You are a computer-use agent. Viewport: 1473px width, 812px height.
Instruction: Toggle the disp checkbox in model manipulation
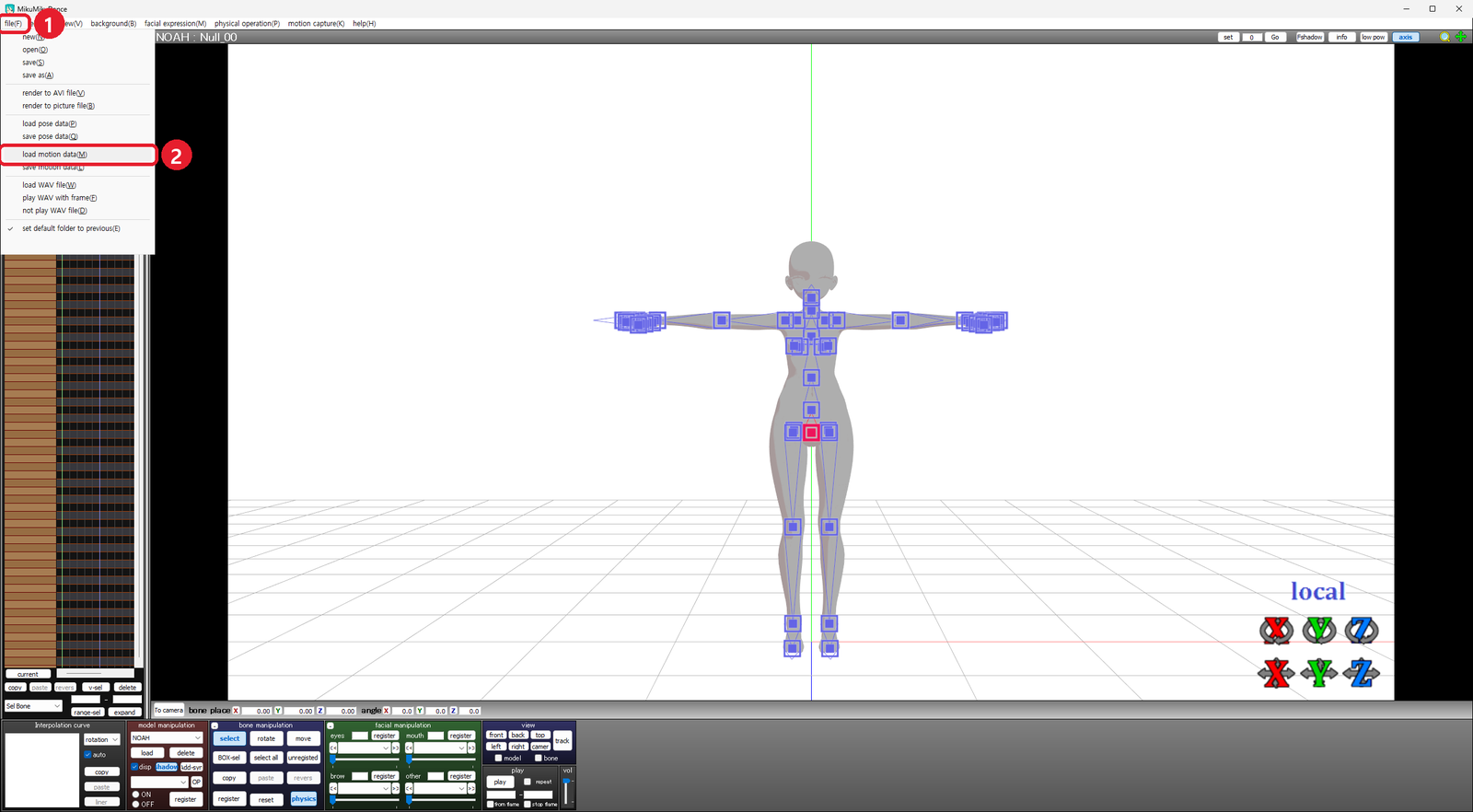(x=134, y=767)
